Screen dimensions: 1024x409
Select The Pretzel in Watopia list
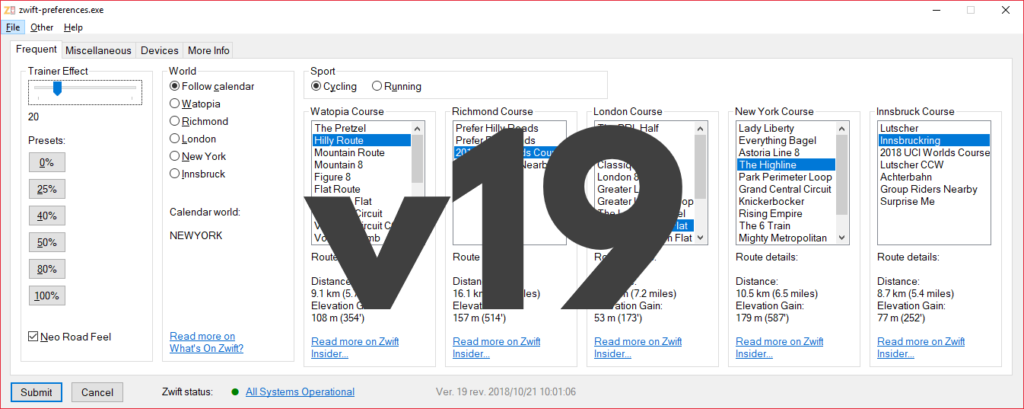tap(362, 128)
